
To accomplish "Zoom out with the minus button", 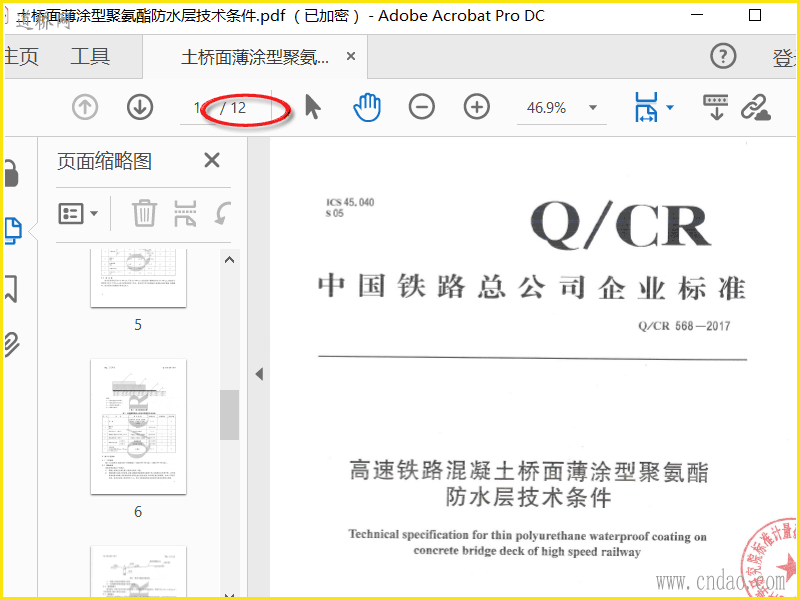I will click(421, 107).
